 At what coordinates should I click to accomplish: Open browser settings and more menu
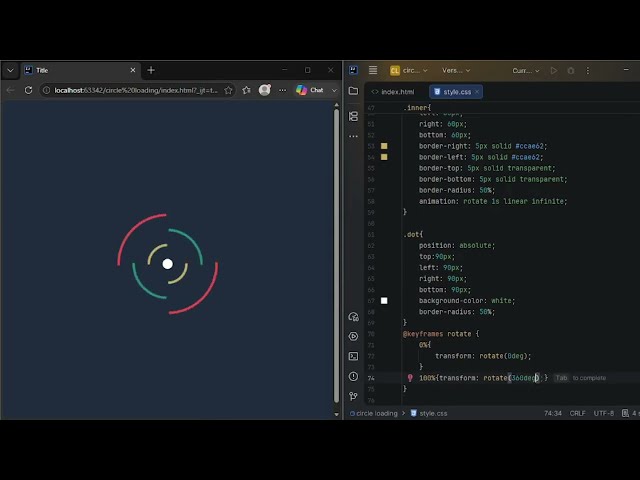282,90
